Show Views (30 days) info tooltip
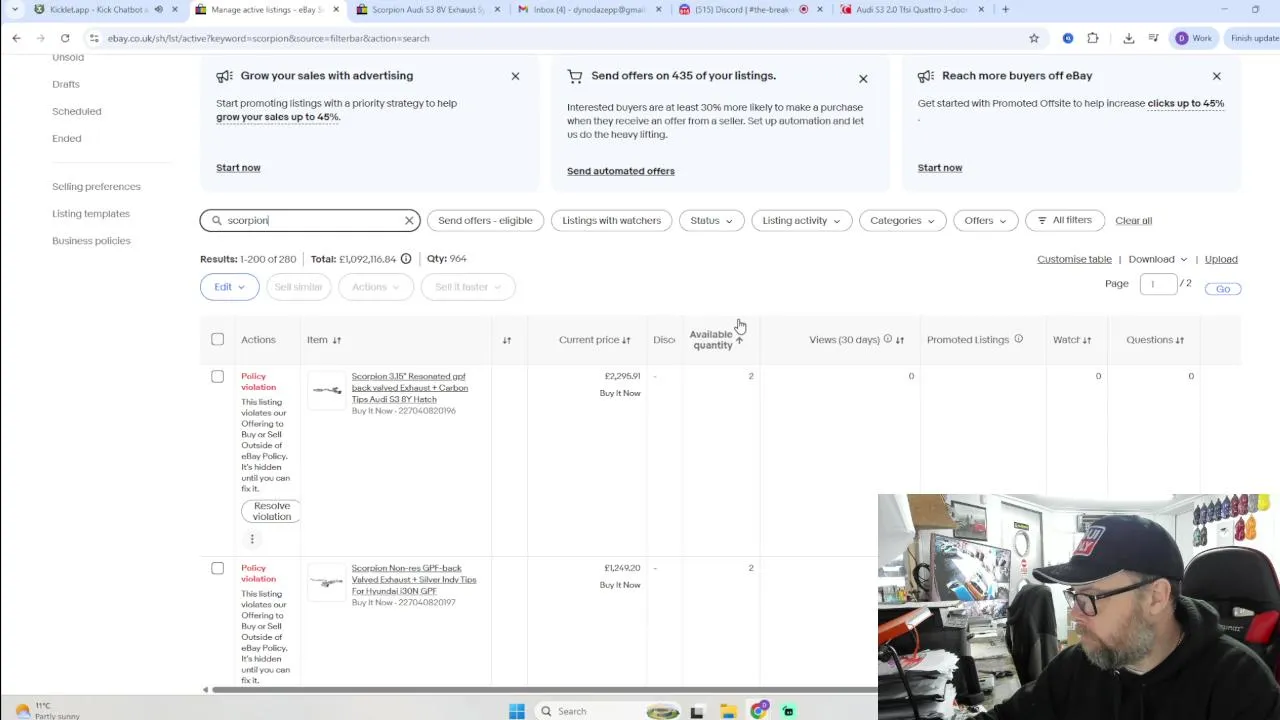The height and width of the screenshot is (720, 1280). tap(887, 339)
